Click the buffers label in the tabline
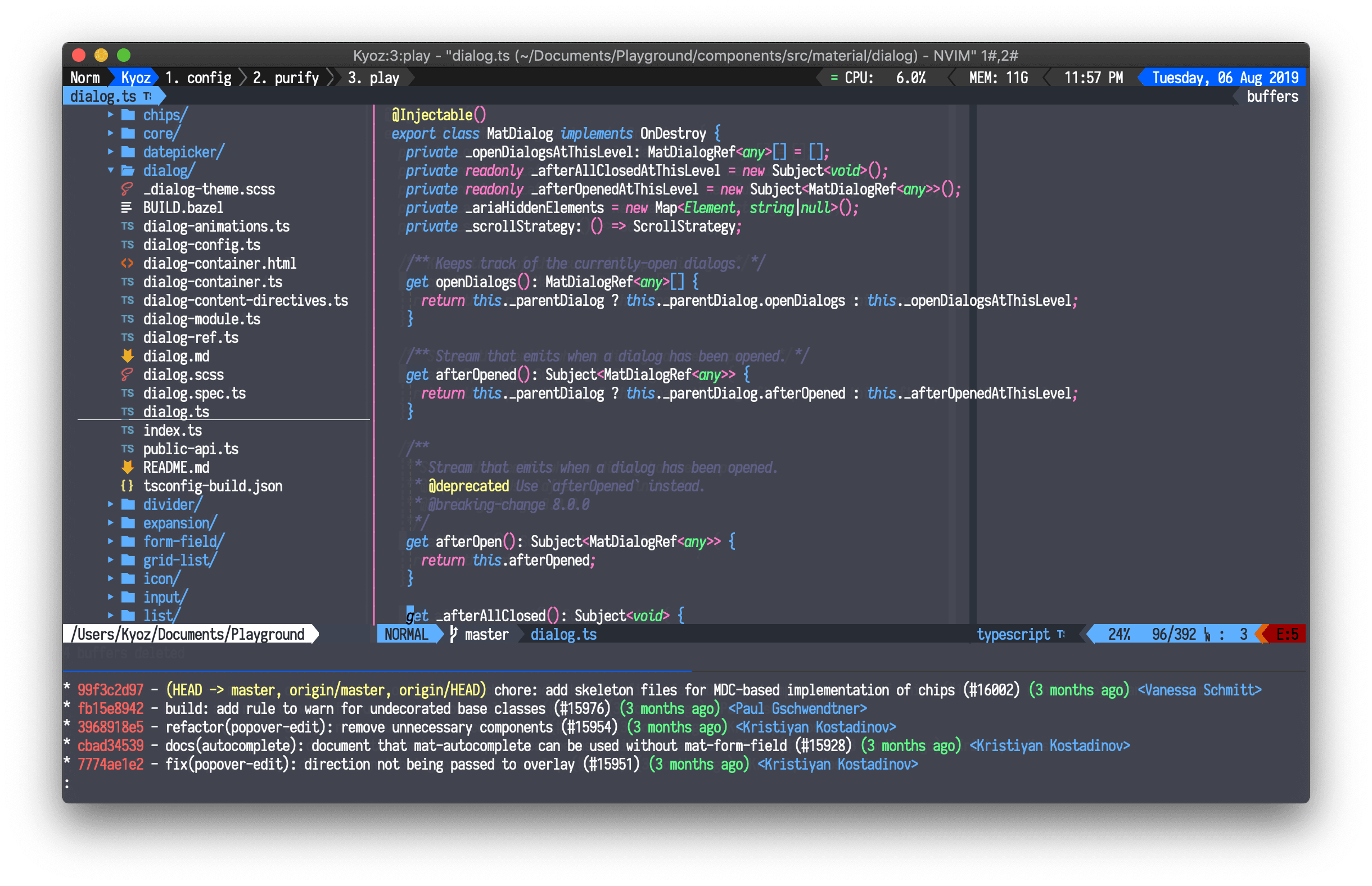The height and width of the screenshot is (886, 1372). coord(1272,96)
